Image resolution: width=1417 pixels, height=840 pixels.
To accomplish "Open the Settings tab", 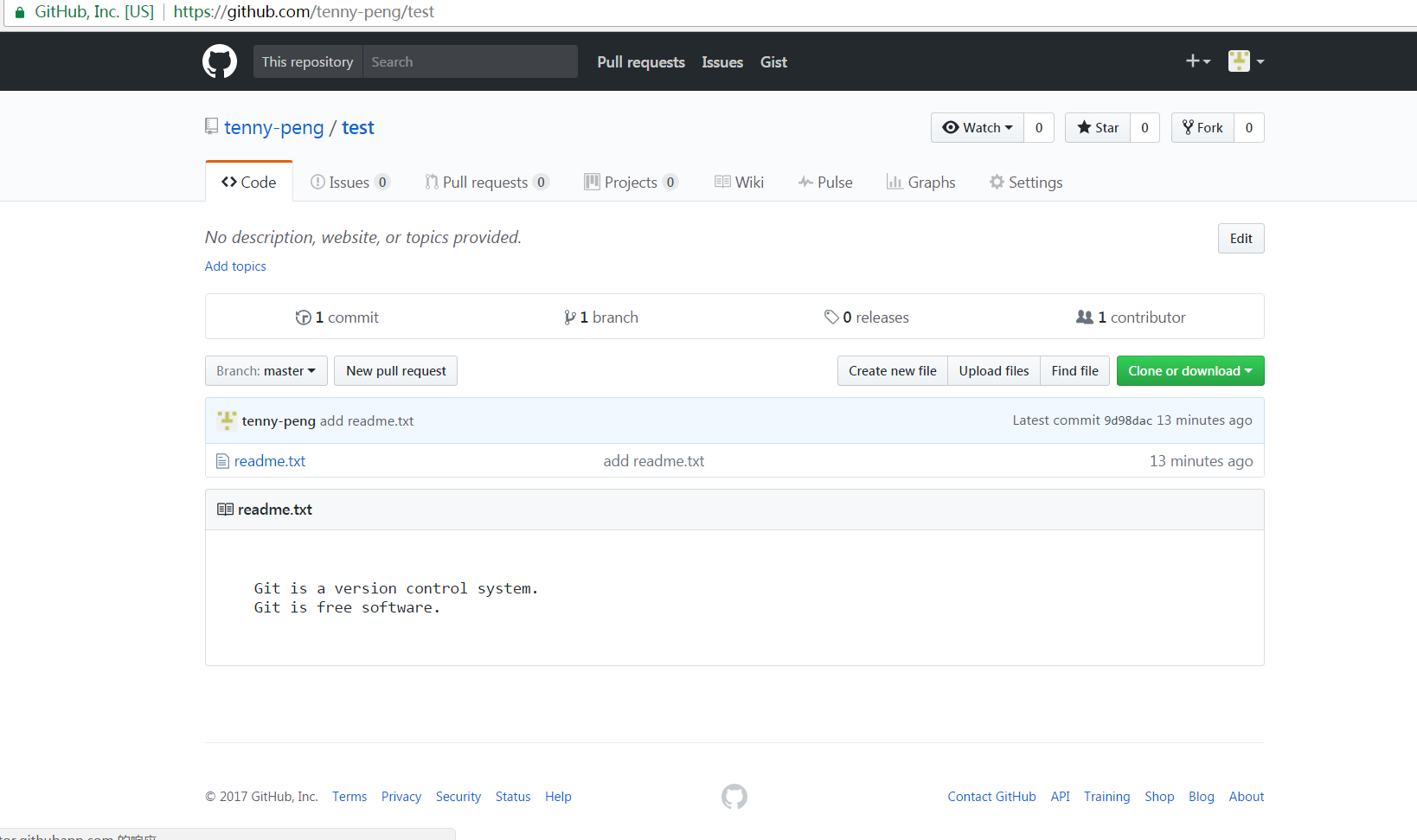I will (x=1026, y=182).
